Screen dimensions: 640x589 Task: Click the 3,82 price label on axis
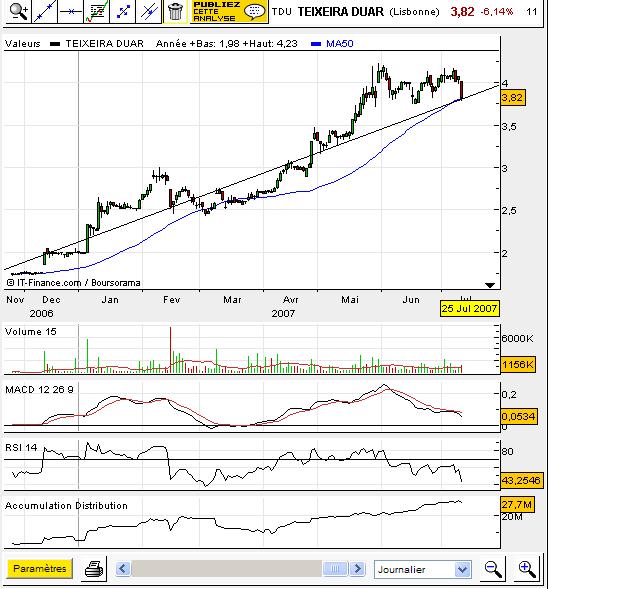pos(511,97)
